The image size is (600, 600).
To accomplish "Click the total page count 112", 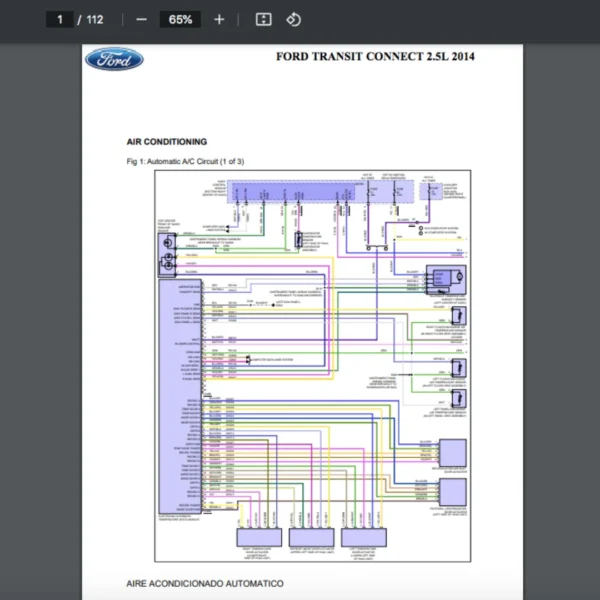I will pyautogui.click(x=95, y=19).
